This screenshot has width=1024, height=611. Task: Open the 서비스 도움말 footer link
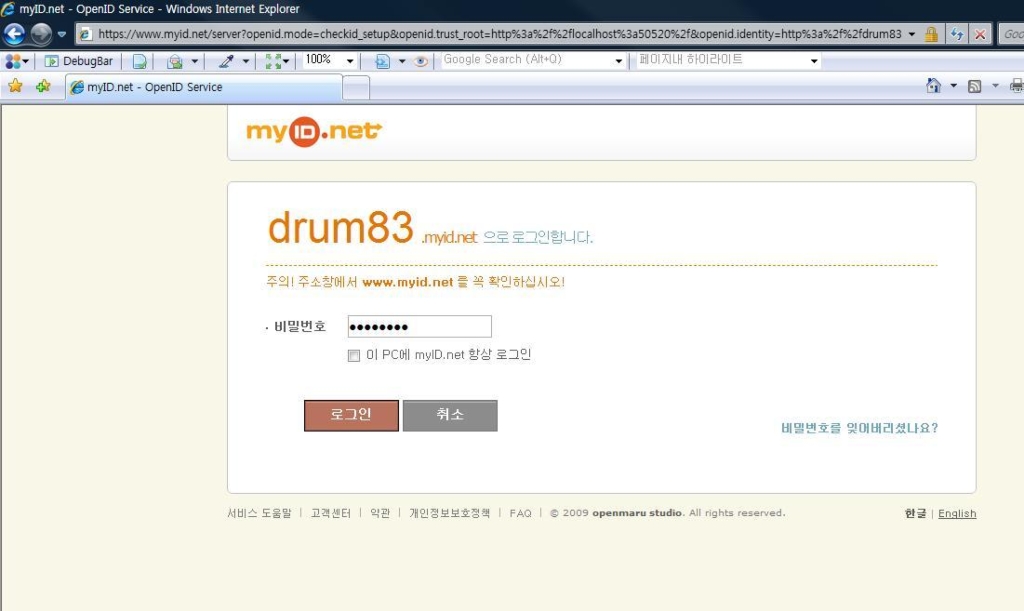pos(259,513)
